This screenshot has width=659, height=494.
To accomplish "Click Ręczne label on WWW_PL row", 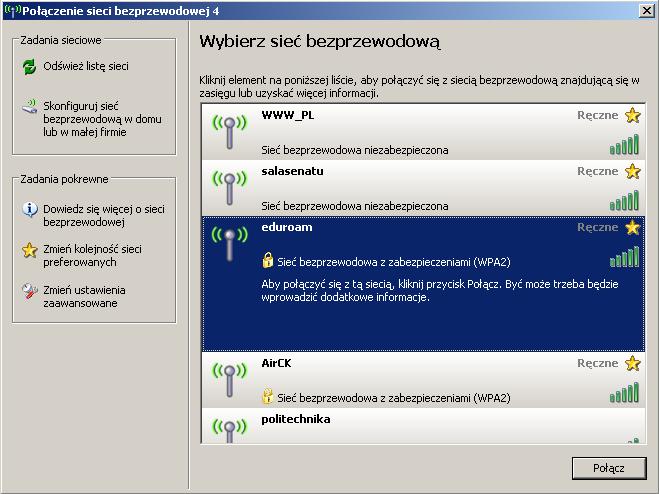I will [598, 115].
